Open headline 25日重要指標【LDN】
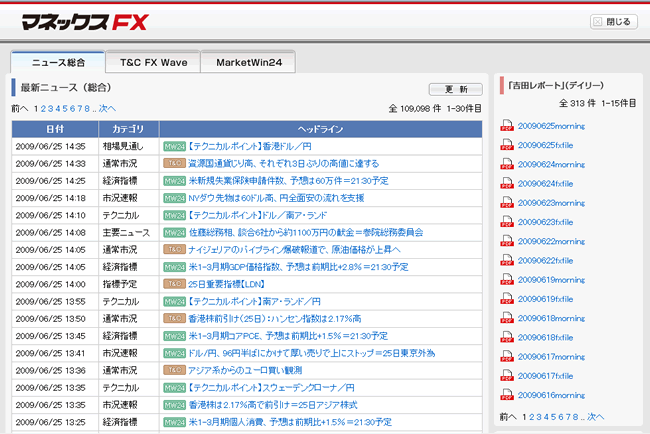This screenshot has height=434, width=650. 226,284
